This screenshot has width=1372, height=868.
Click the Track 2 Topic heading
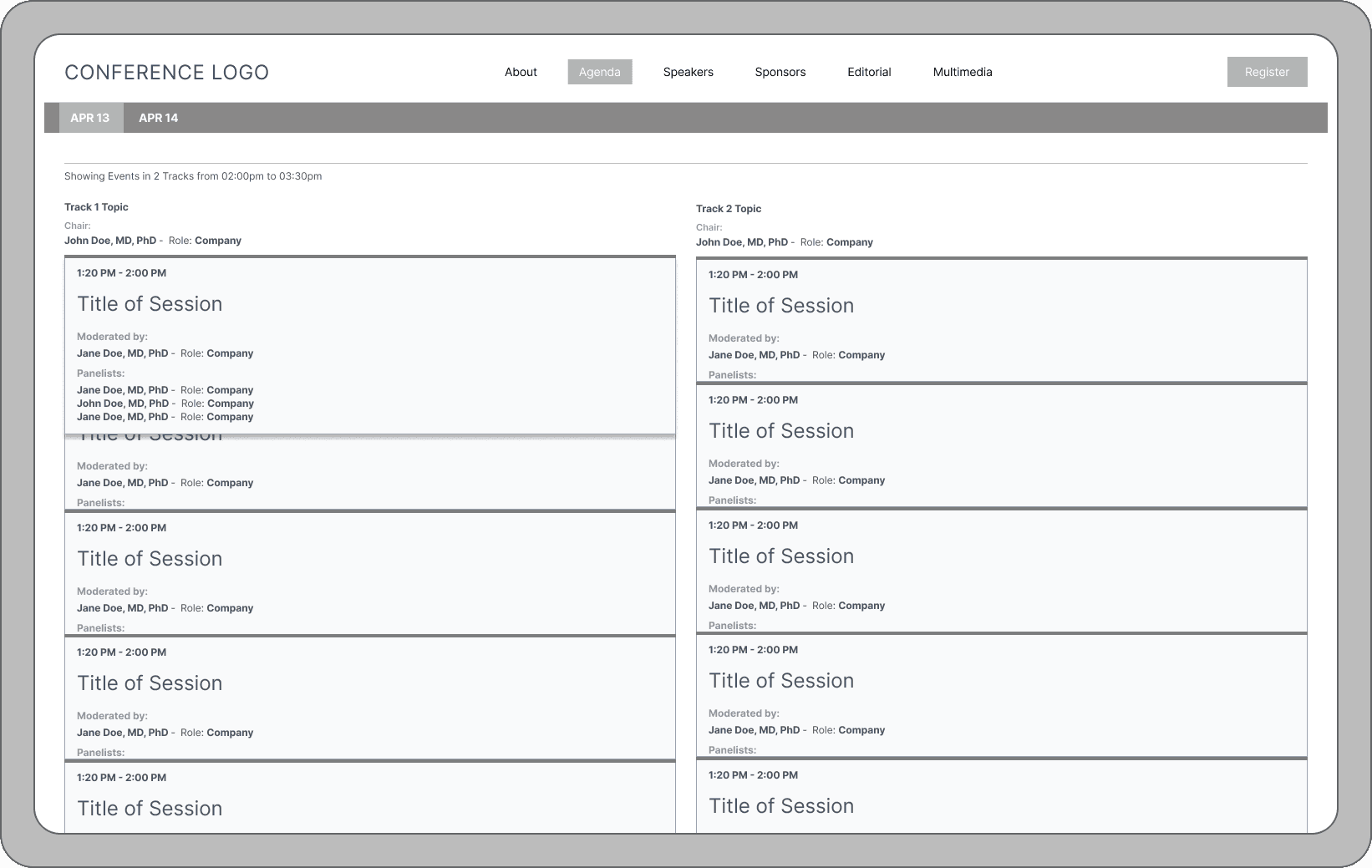click(729, 209)
